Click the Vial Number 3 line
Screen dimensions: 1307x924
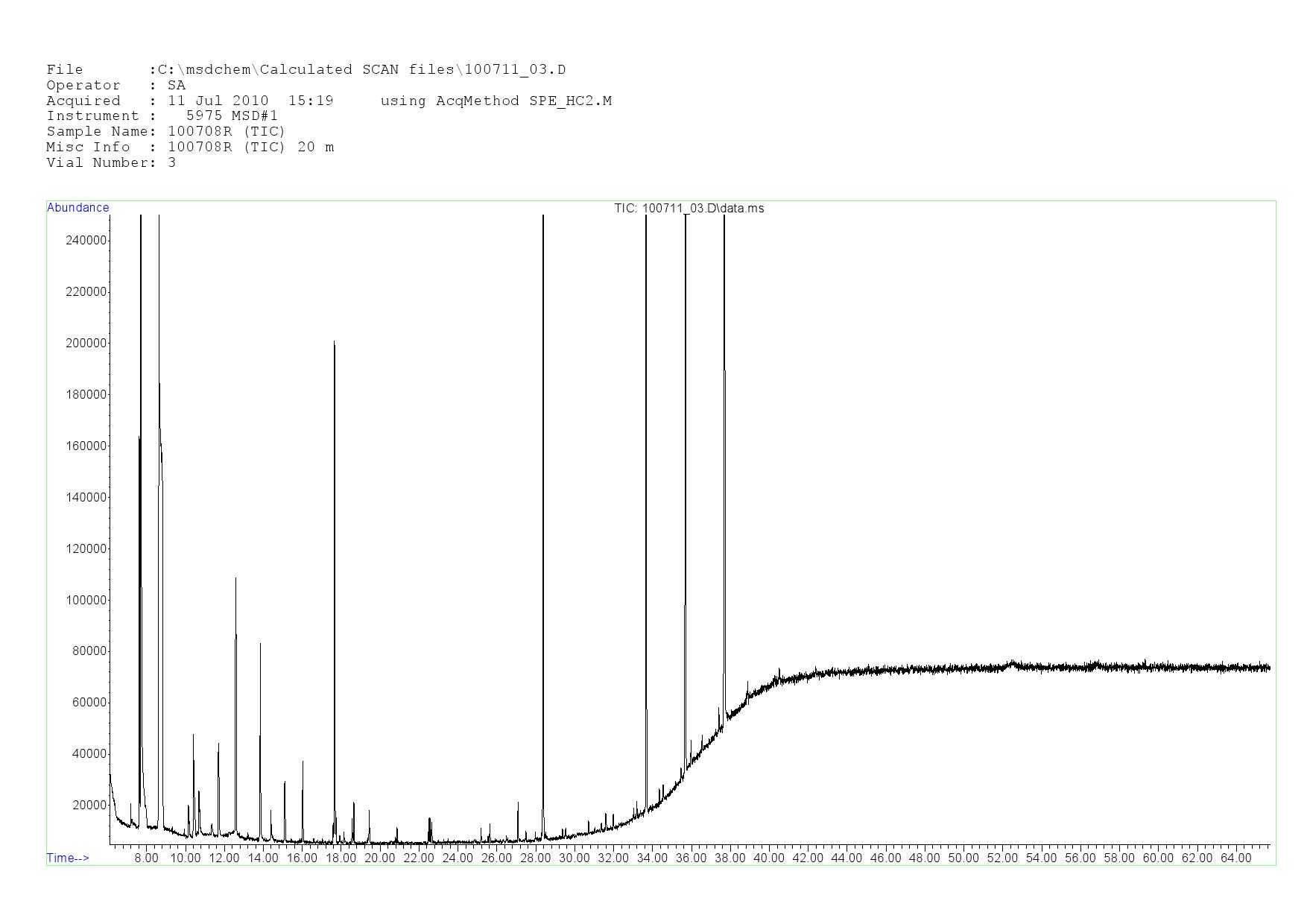111,163
